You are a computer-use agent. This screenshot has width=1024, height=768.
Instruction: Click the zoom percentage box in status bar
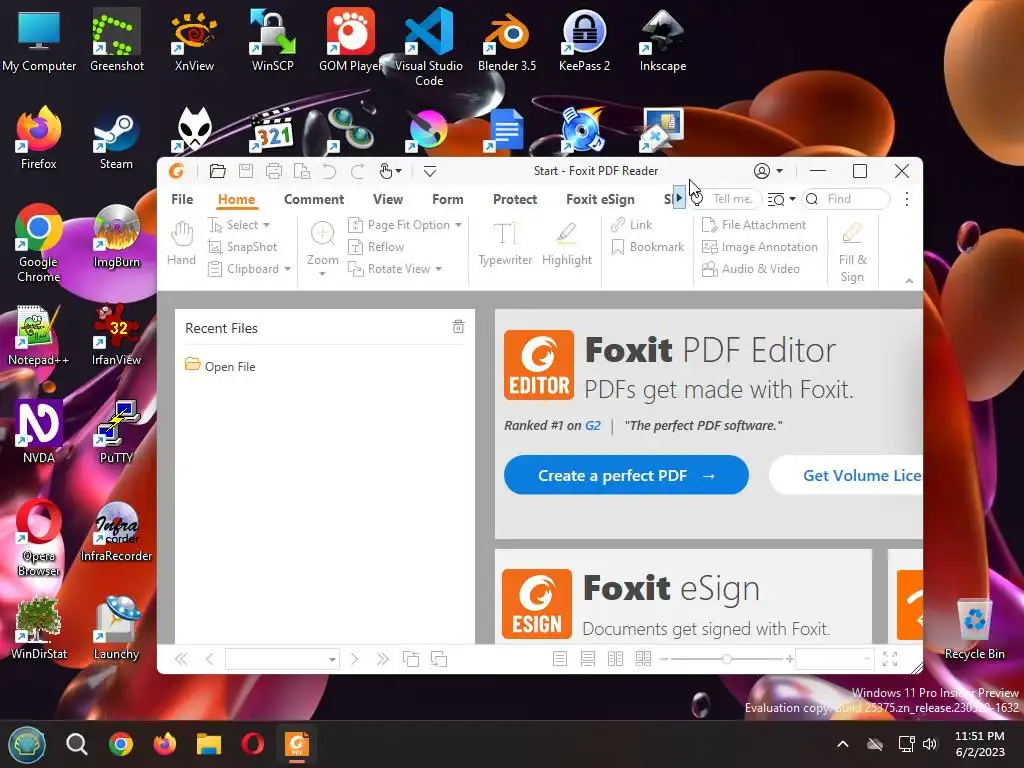tap(835, 659)
